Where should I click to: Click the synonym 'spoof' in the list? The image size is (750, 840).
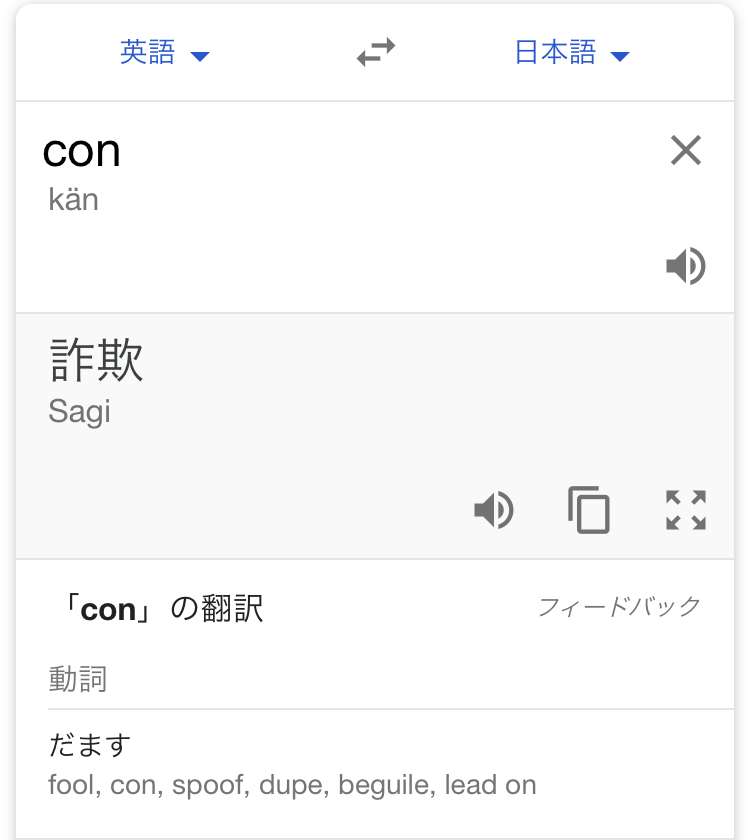pyautogui.click(x=211, y=786)
